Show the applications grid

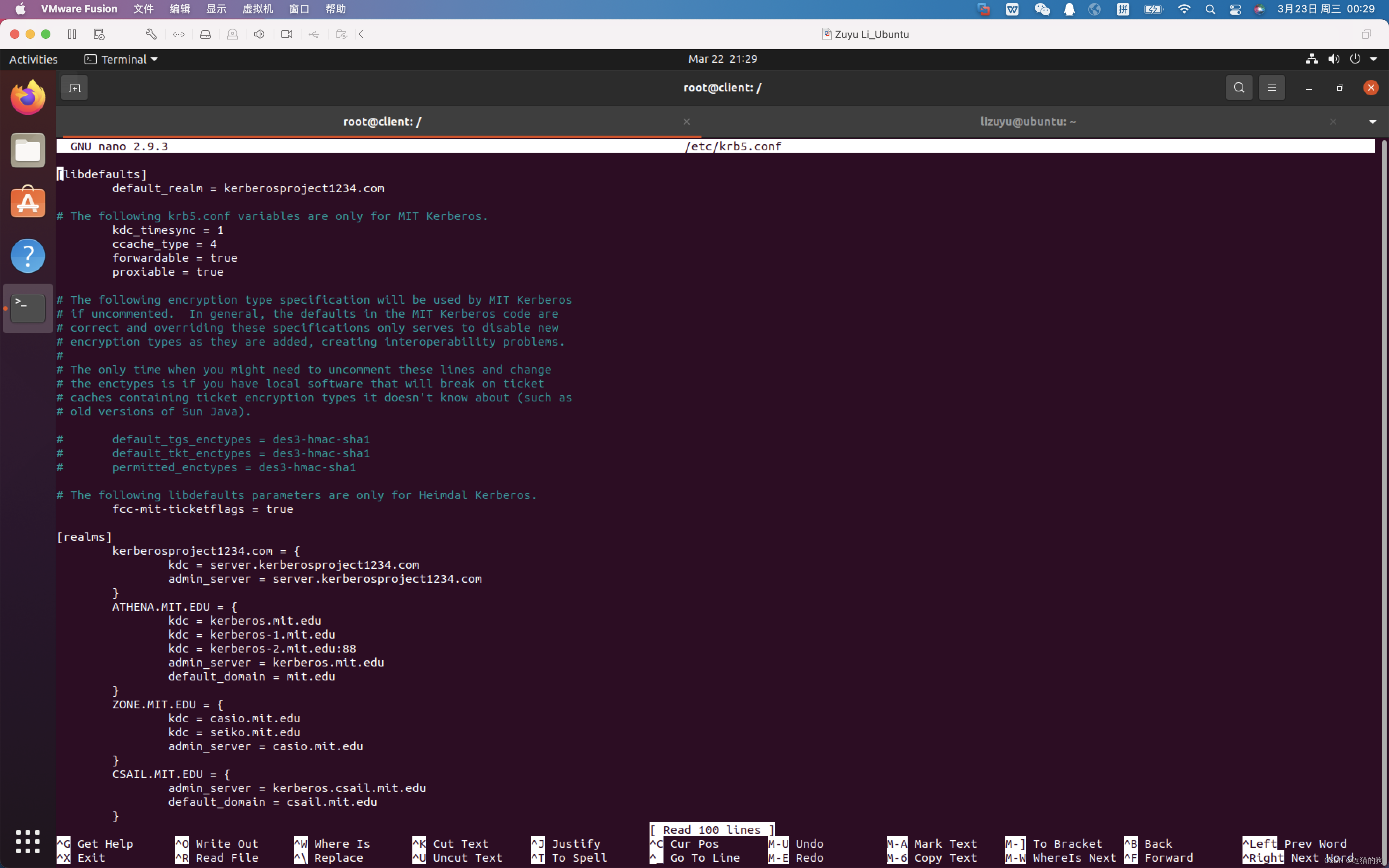coord(28,841)
